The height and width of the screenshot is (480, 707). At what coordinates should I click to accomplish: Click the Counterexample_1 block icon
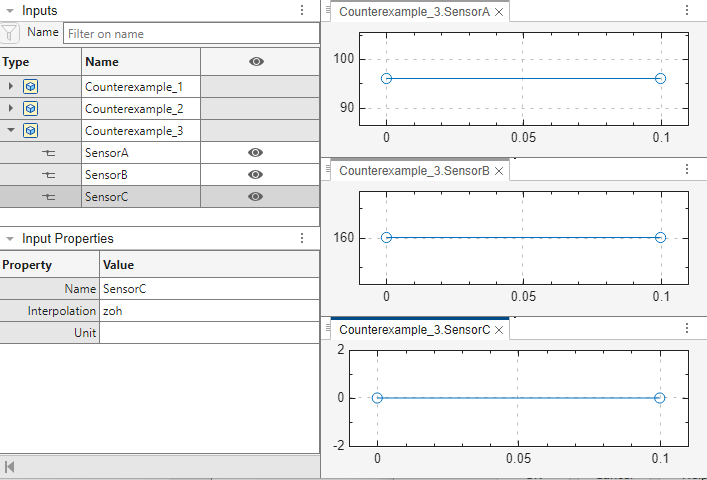pyautogui.click(x=31, y=87)
